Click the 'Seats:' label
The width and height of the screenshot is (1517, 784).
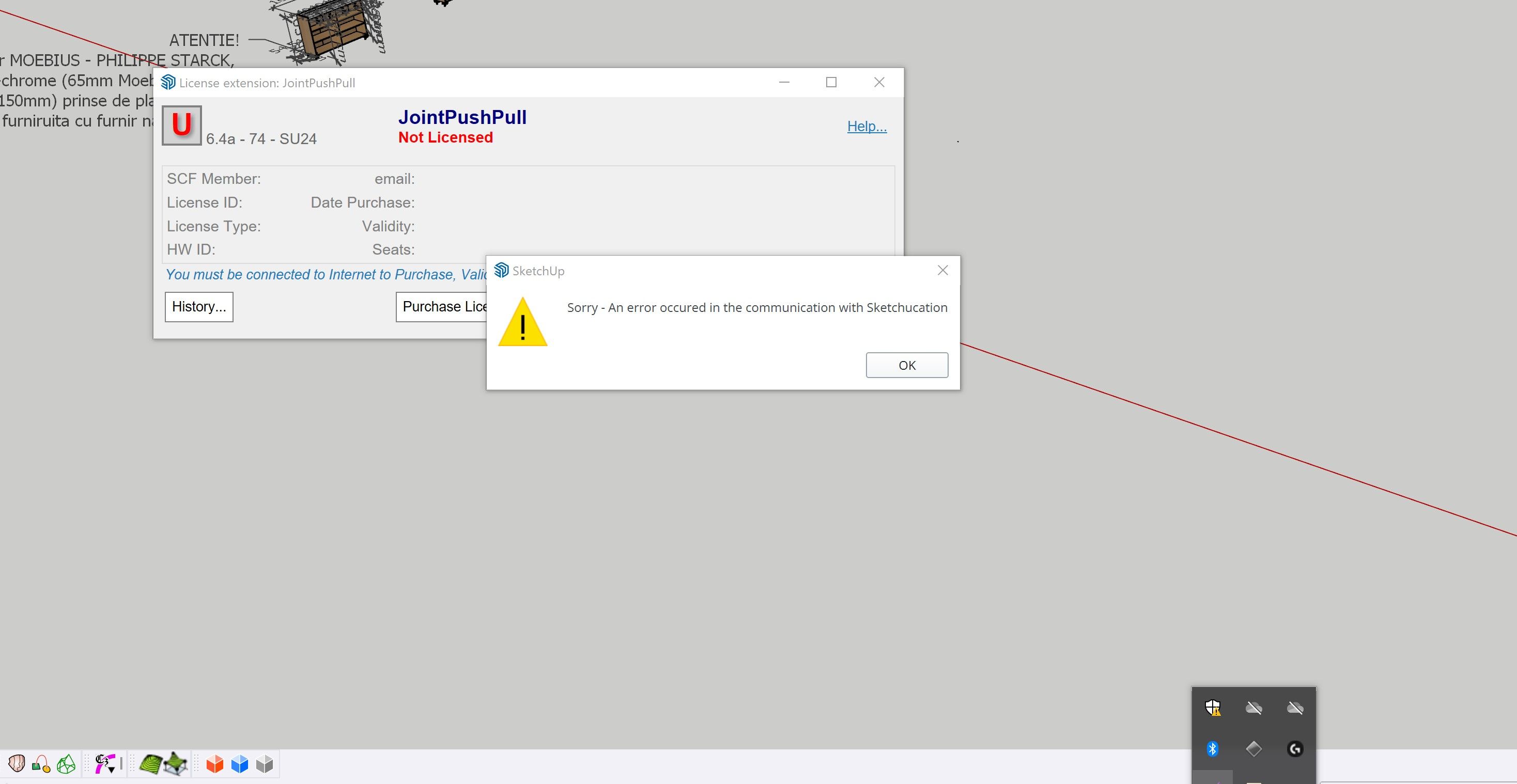[393, 249]
